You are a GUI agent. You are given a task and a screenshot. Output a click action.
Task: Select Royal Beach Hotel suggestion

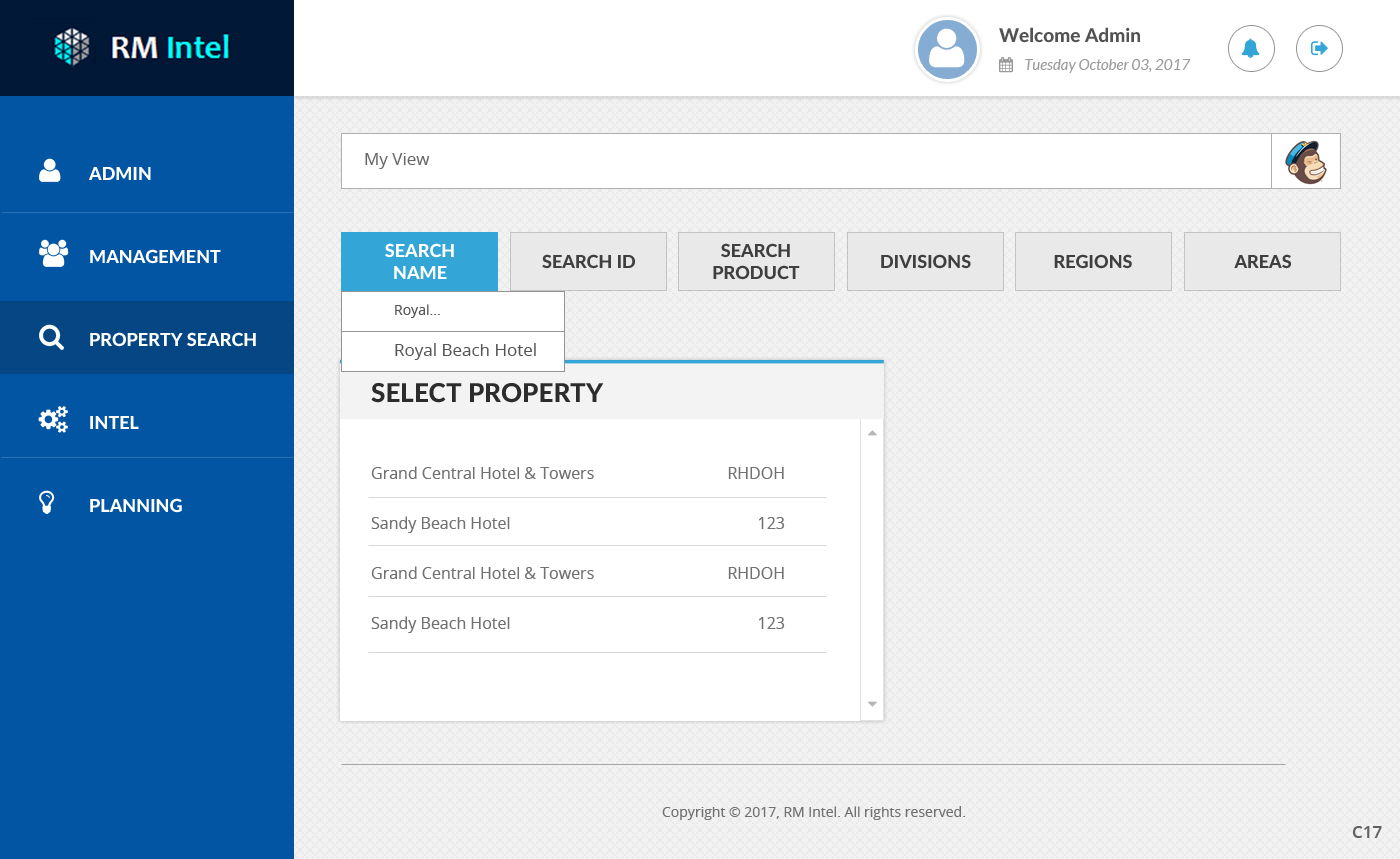(465, 351)
